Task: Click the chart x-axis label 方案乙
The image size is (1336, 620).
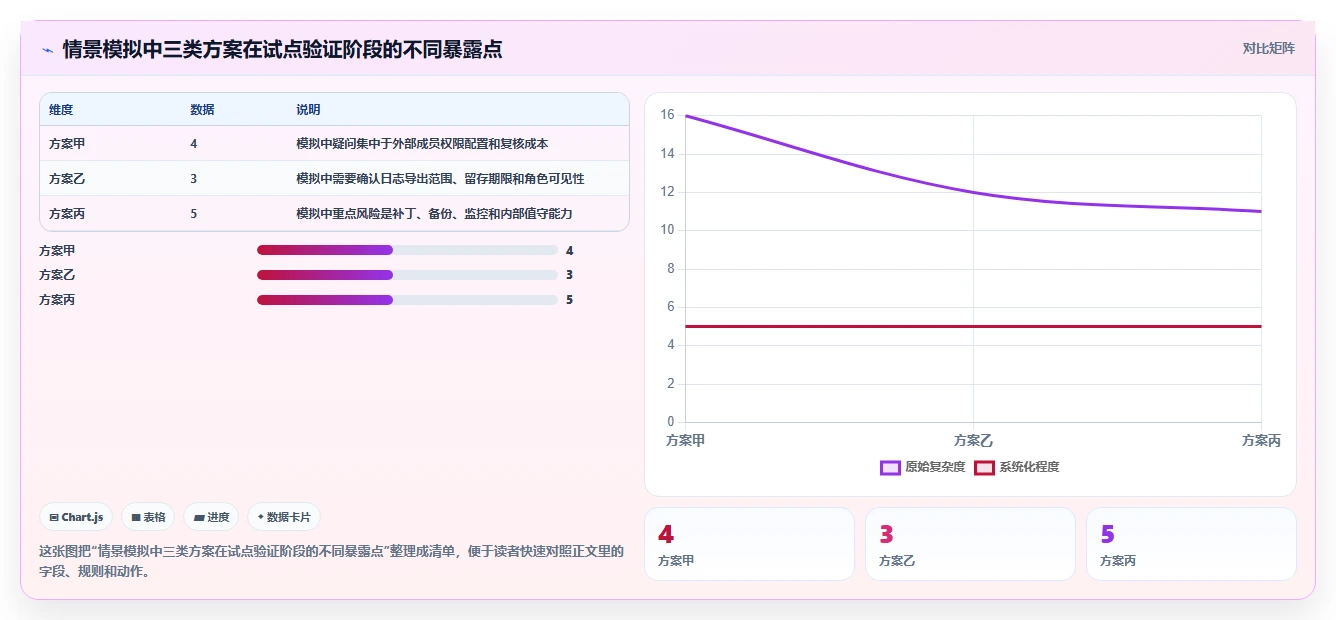Action: pyautogui.click(x=973, y=440)
